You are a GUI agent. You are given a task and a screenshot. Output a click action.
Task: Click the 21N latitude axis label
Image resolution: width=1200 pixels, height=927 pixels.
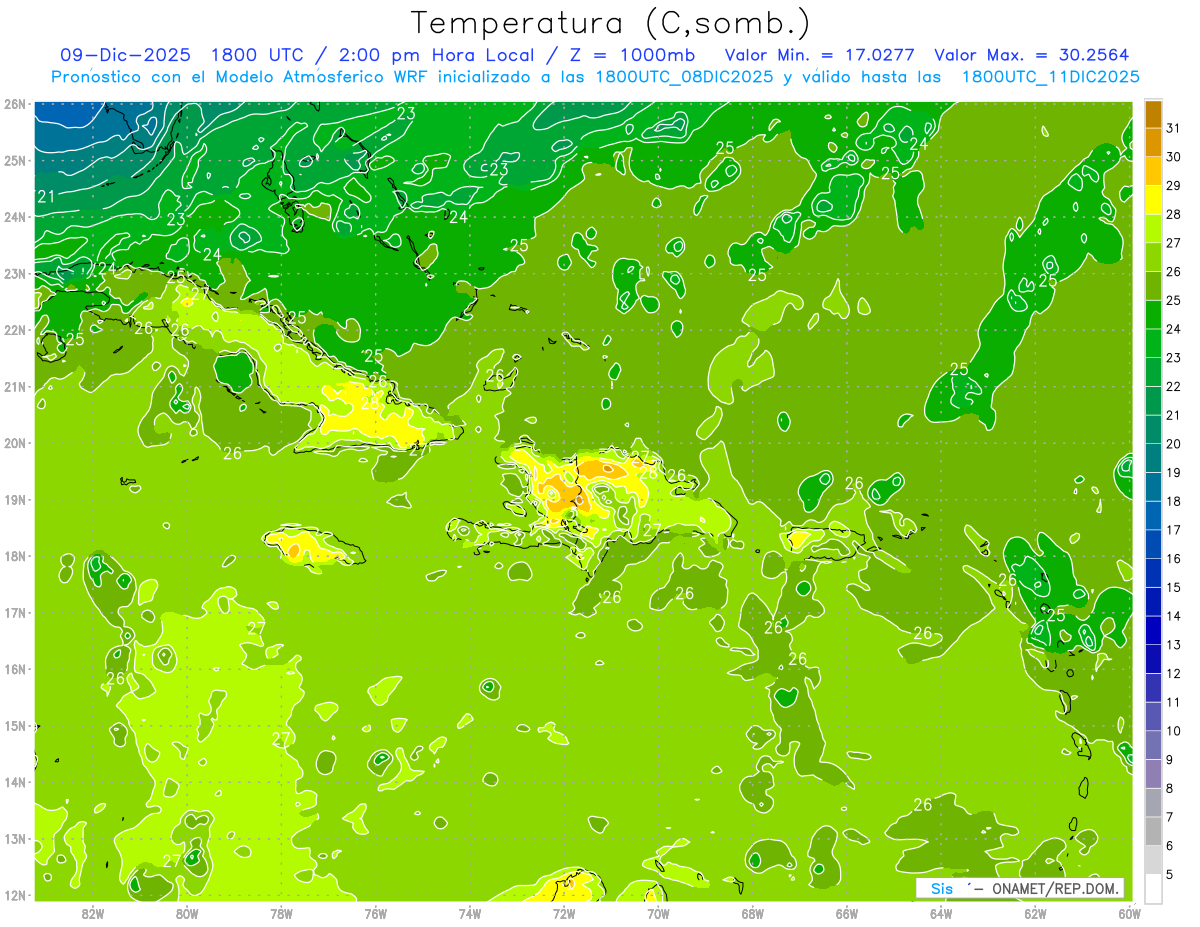click(x=15, y=387)
